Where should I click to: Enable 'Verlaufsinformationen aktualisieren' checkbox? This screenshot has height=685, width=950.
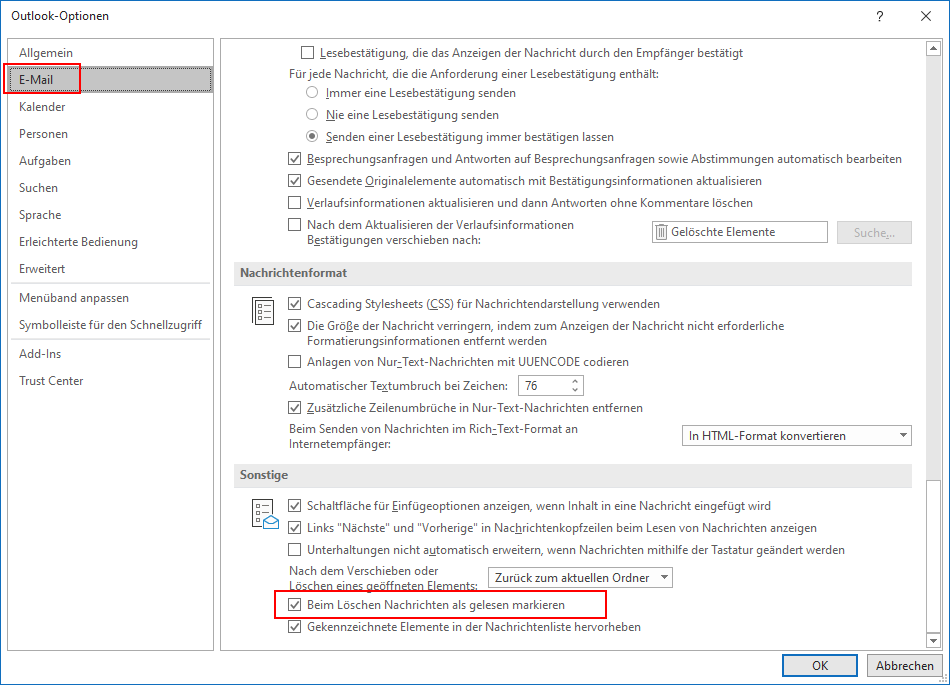point(294,202)
